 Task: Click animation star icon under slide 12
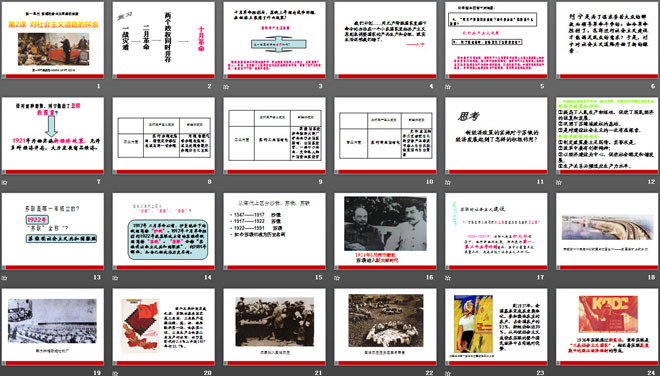click(559, 182)
